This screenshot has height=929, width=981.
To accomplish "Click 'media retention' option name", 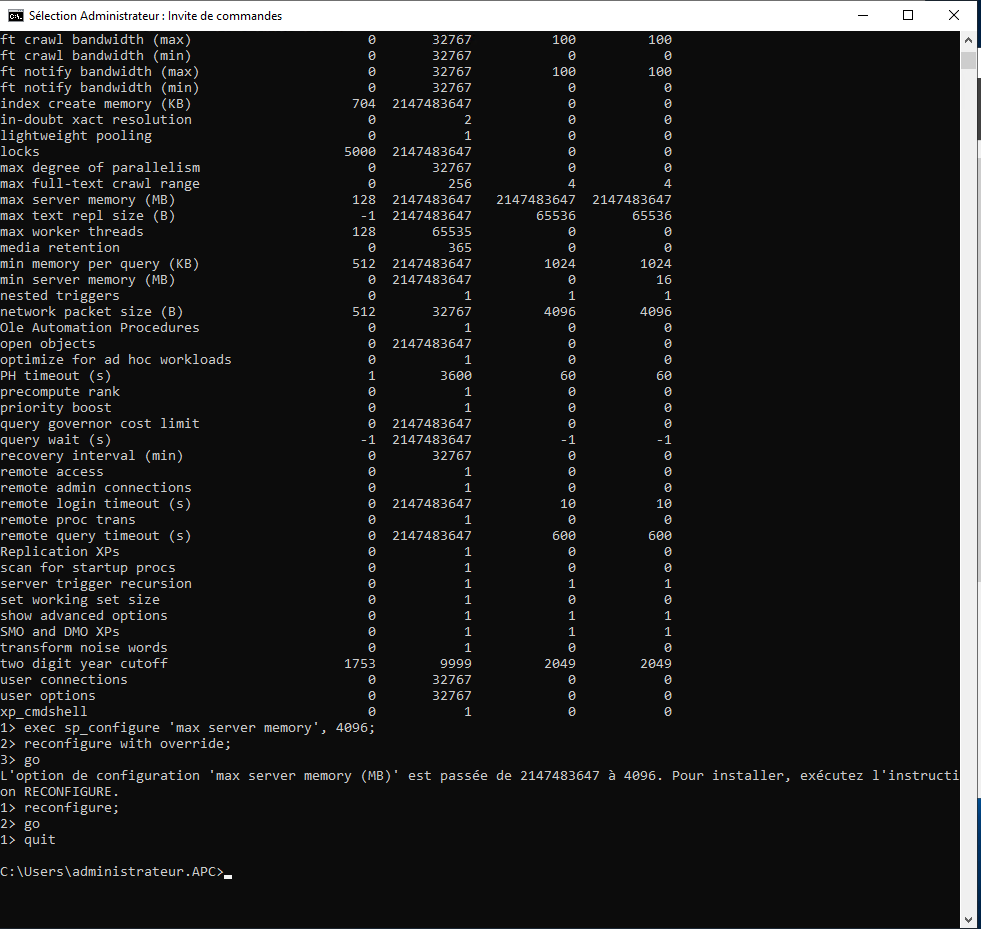I will [x=60, y=247].
